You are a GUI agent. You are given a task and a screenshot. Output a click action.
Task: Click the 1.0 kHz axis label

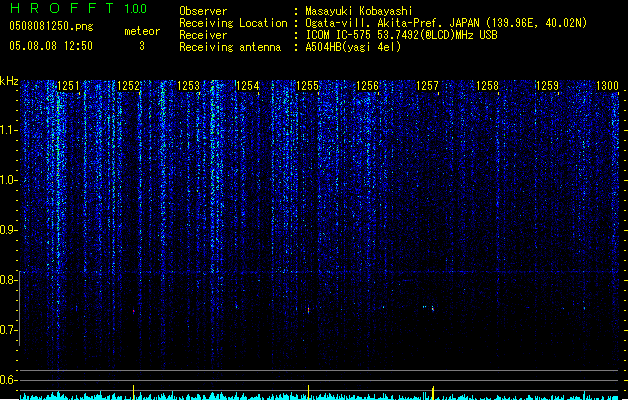pyautogui.click(x=8, y=180)
